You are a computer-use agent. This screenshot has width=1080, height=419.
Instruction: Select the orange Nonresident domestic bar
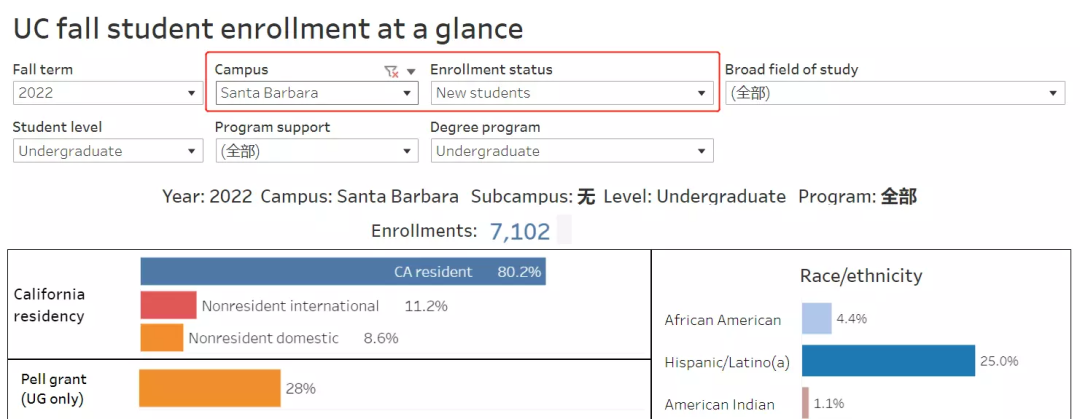[161, 338]
